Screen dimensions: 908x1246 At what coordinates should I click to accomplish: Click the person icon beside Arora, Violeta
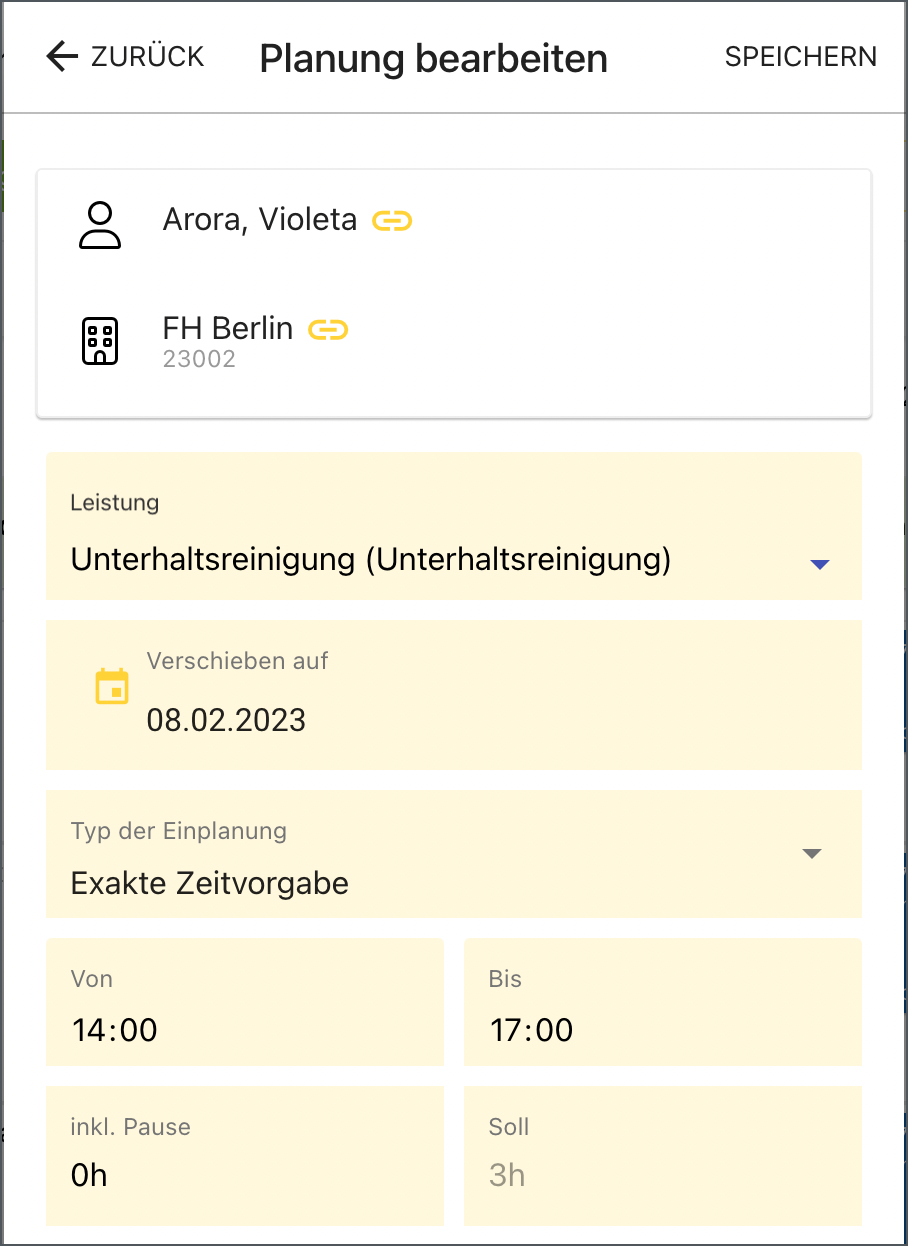coord(100,225)
